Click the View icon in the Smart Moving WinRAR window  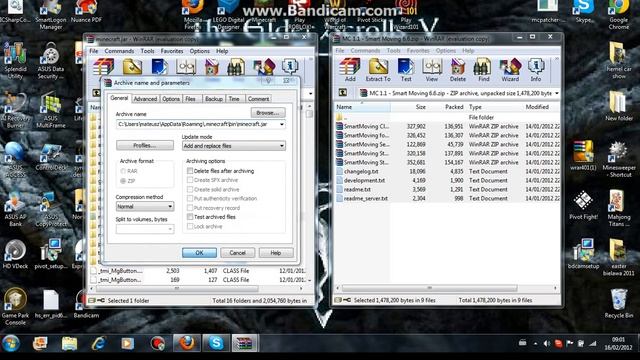click(432, 70)
